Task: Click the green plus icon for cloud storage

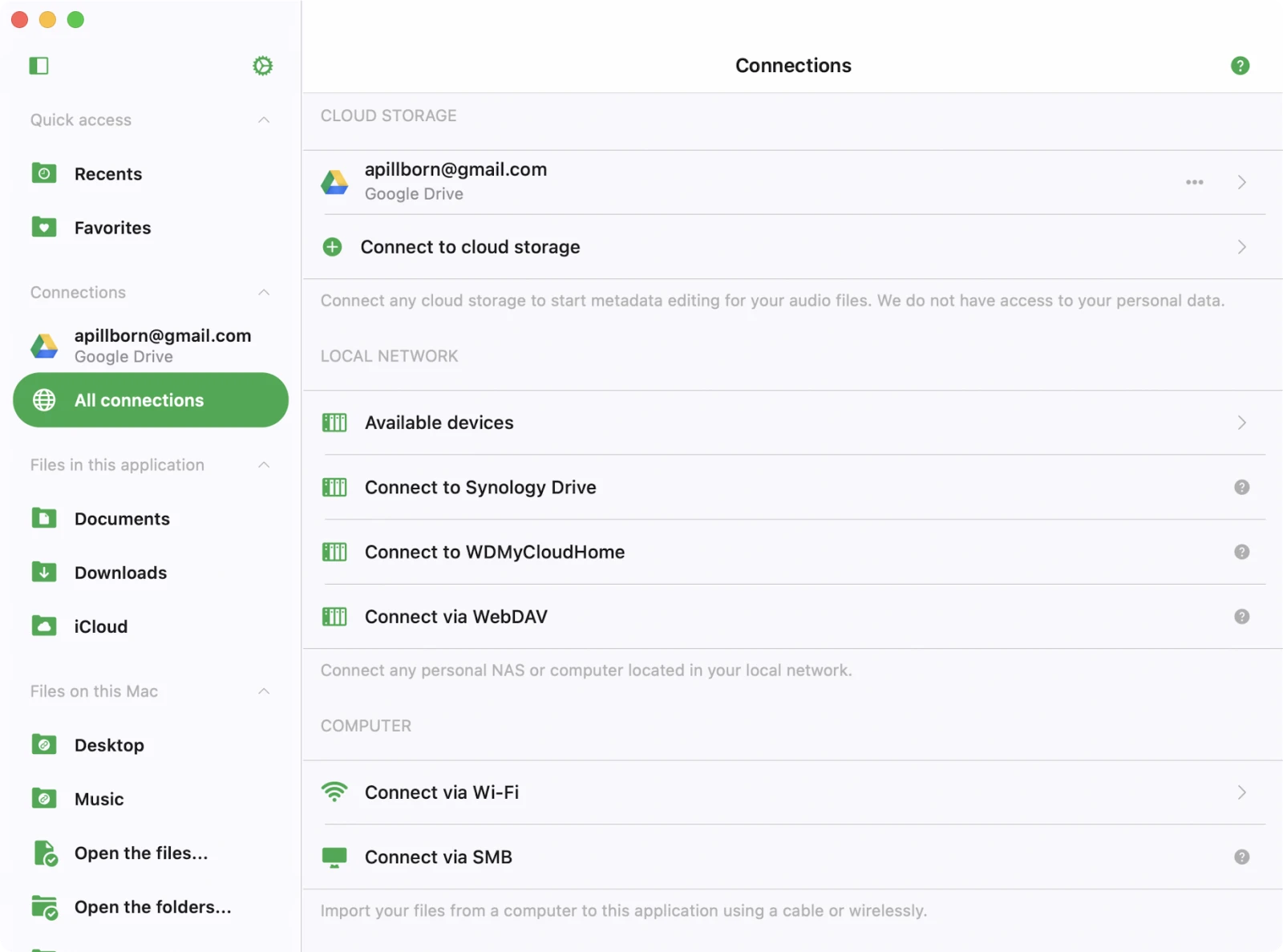Action: pos(332,247)
